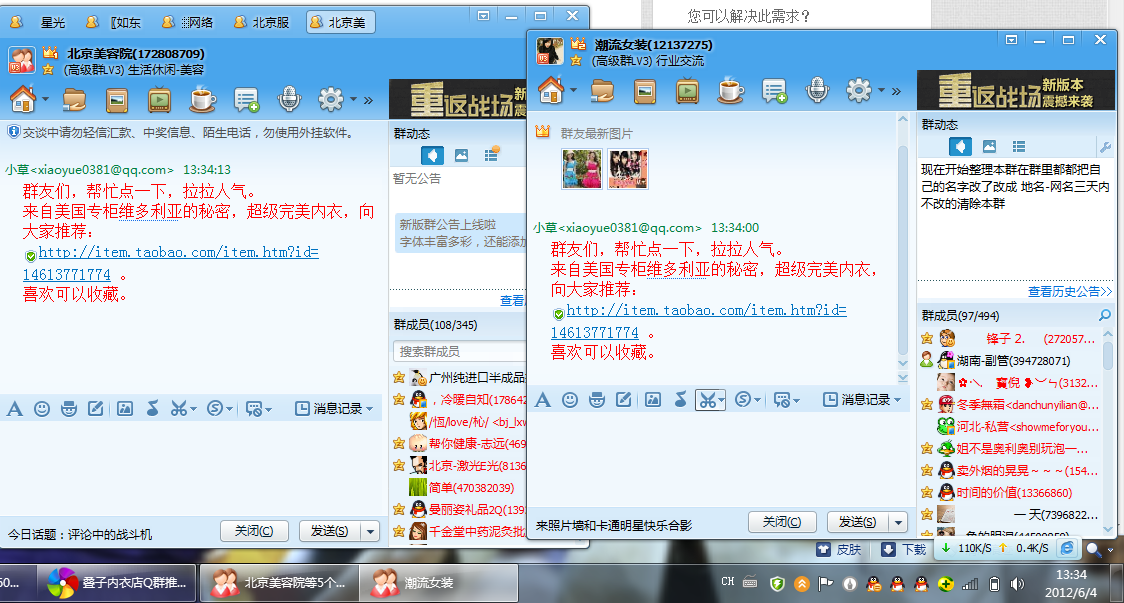Click 关闭(C) button in 潮流女装 window
This screenshot has height=603, width=1124.
(782, 522)
